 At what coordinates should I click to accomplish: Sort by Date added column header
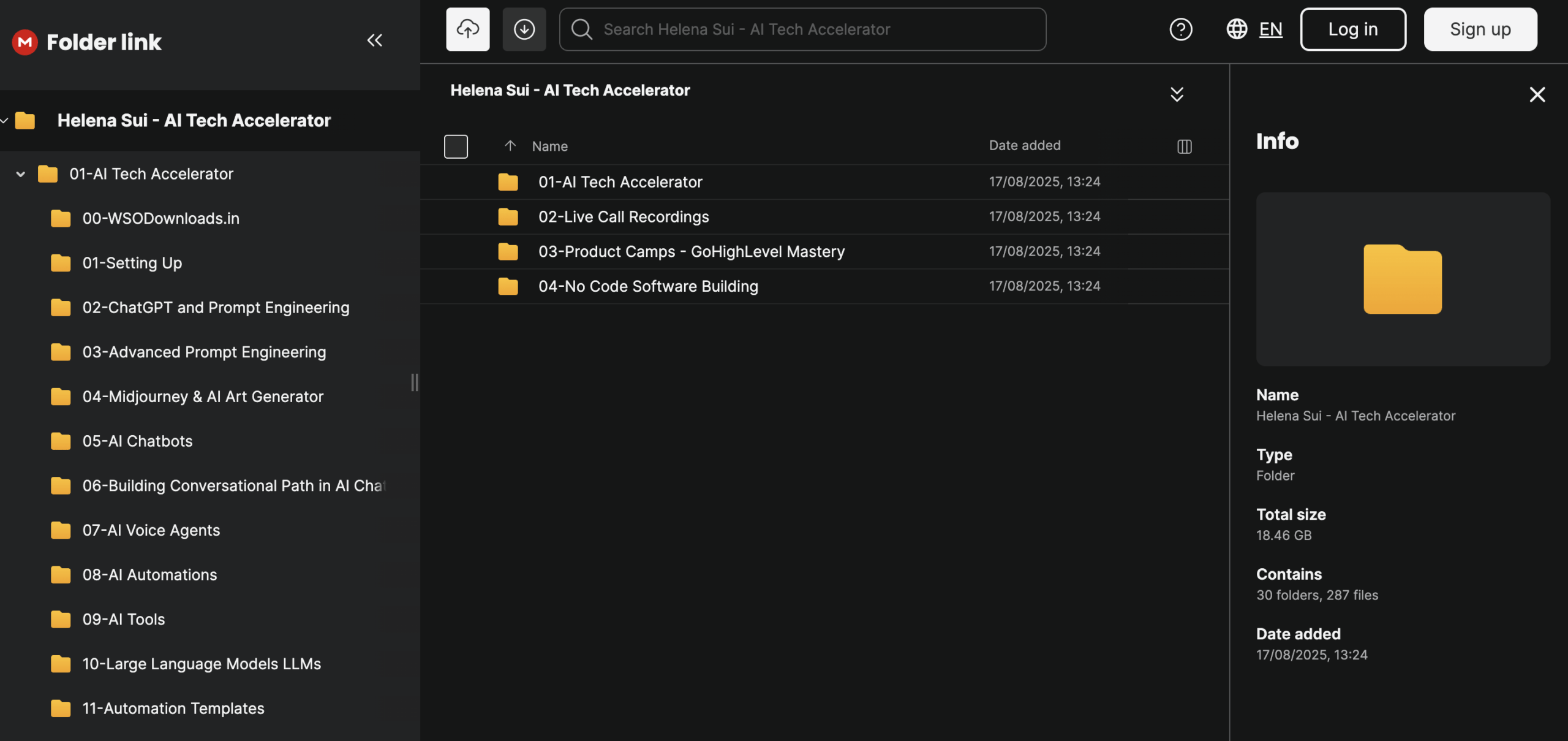click(1024, 146)
